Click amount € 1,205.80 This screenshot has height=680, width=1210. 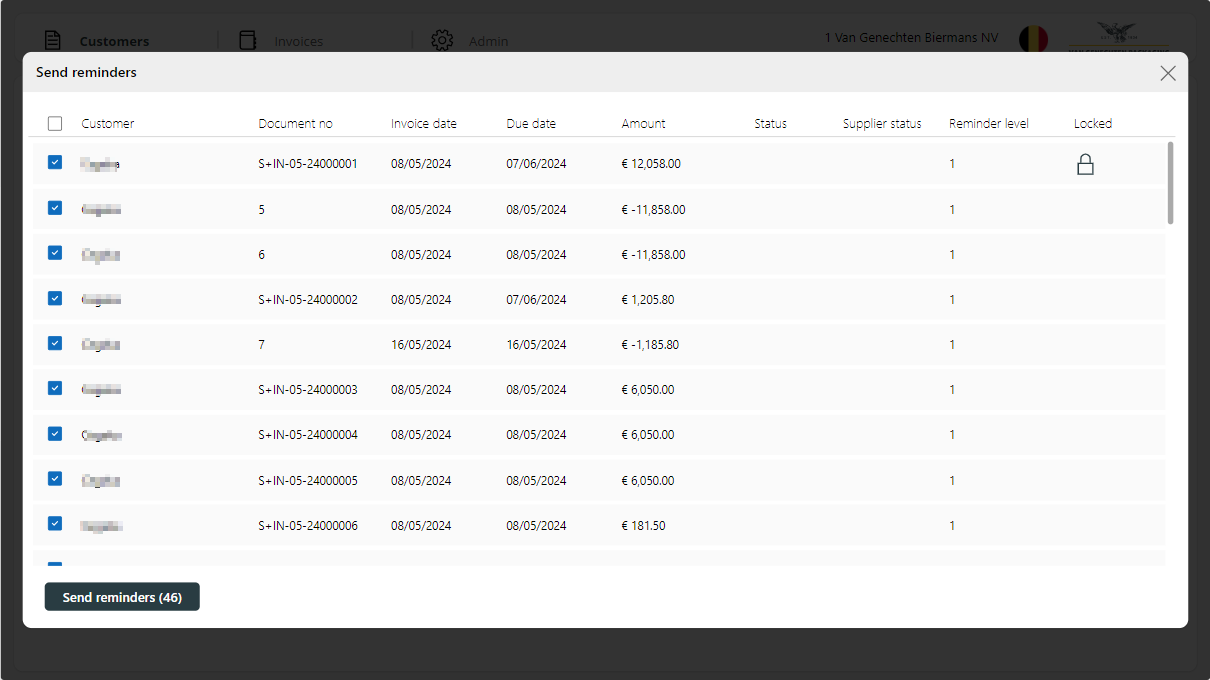[648, 300]
